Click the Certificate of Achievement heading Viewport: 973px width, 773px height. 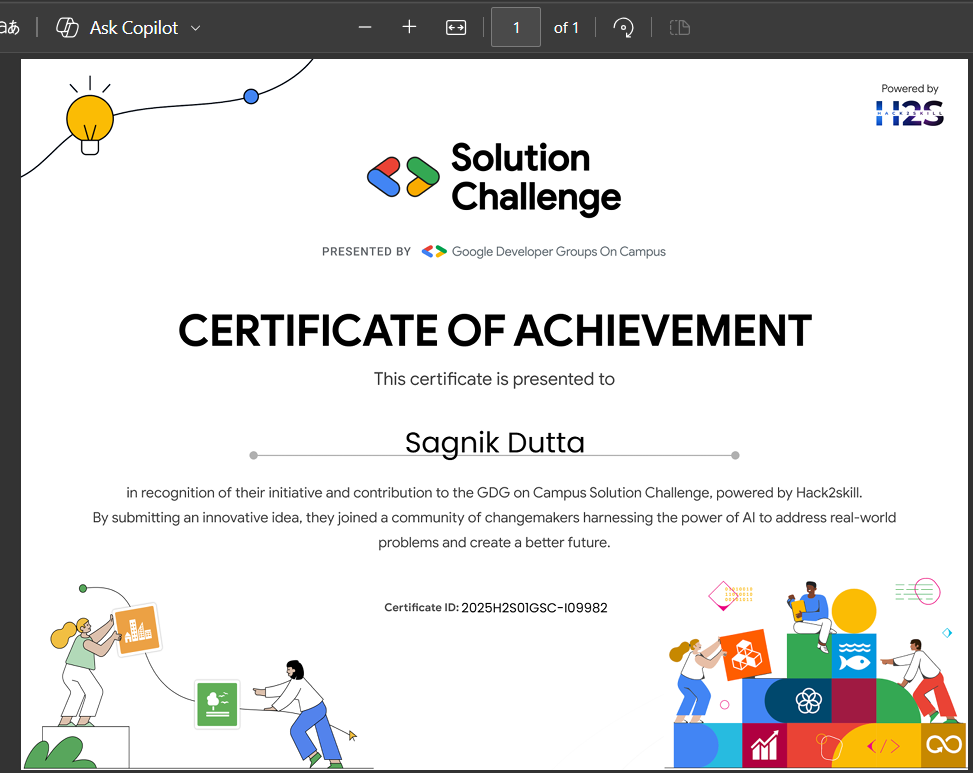494,331
